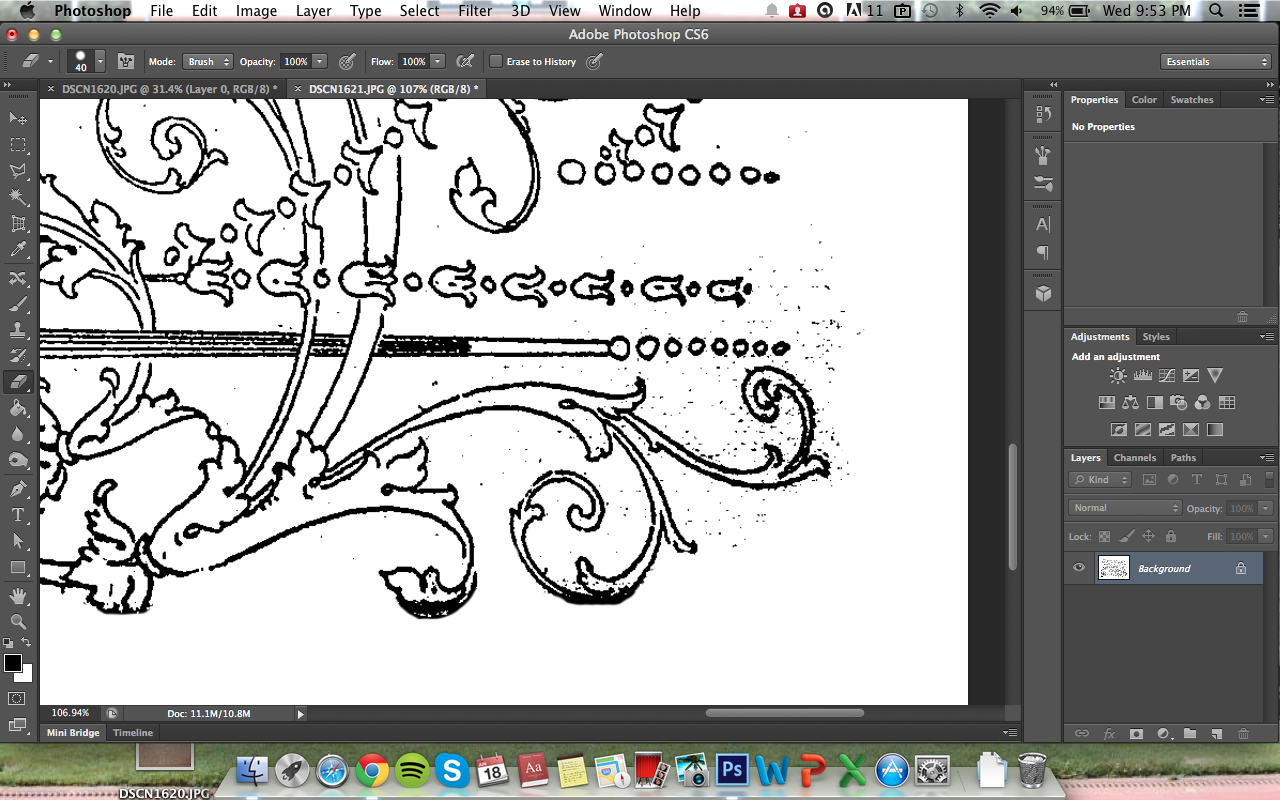Open the Mini Bridge tab
1280x800 pixels.
[x=74, y=733]
